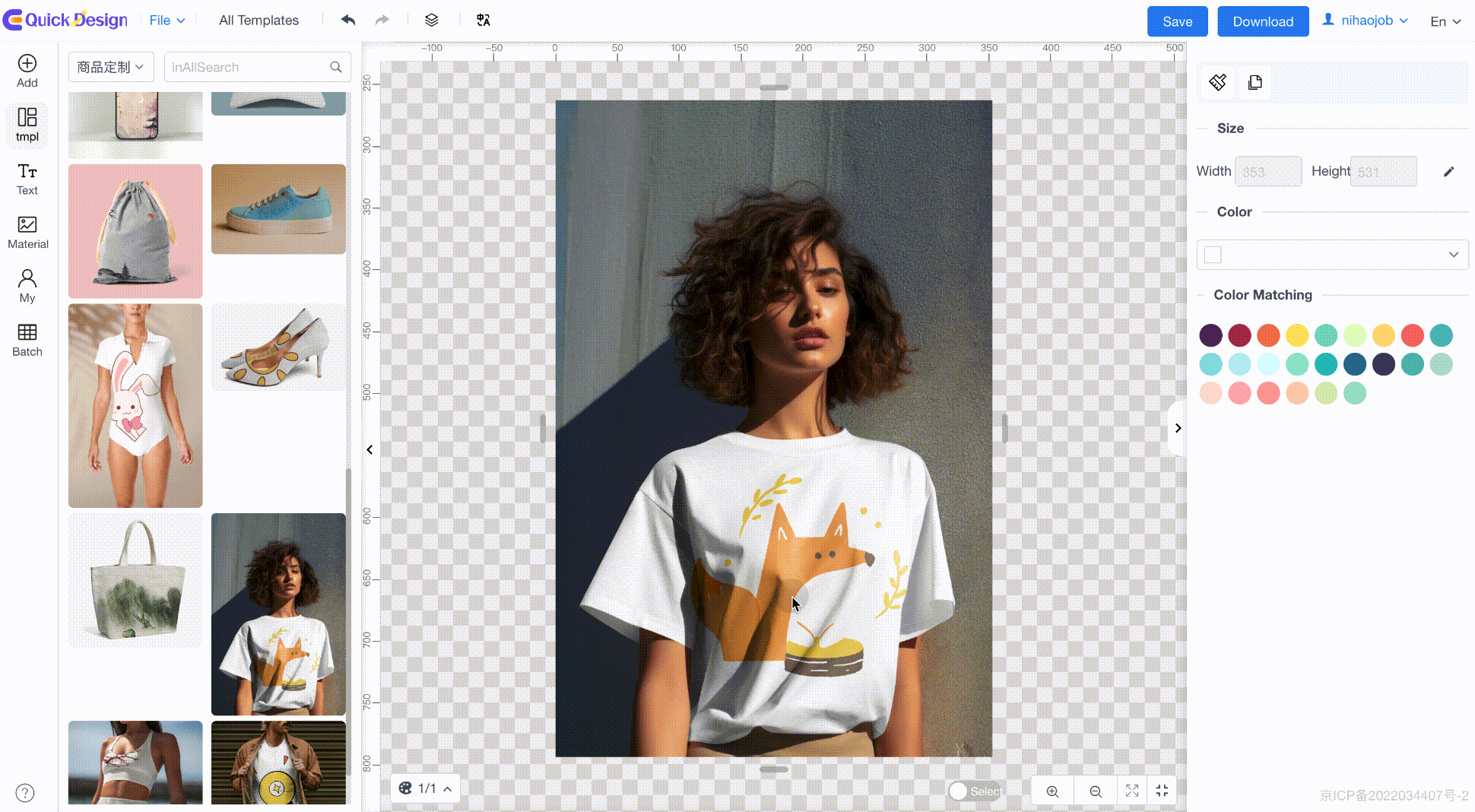Click the fit-to-screen expand icon
The image size is (1475, 812).
point(1132,791)
